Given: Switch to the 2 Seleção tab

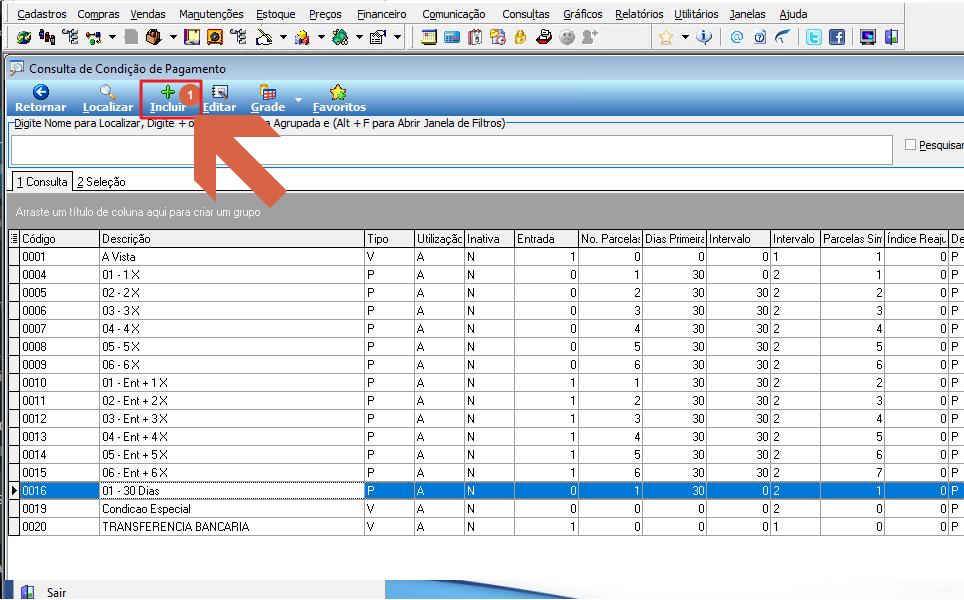Looking at the screenshot, I should point(101,181).
